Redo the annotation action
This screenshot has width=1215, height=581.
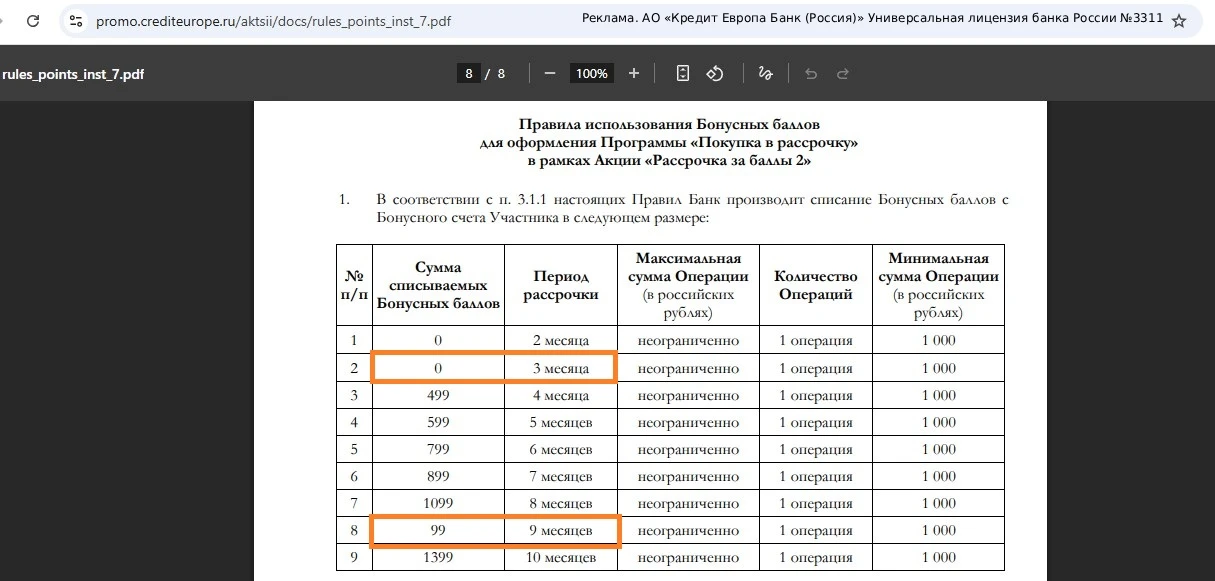click(x=843, y=73)
